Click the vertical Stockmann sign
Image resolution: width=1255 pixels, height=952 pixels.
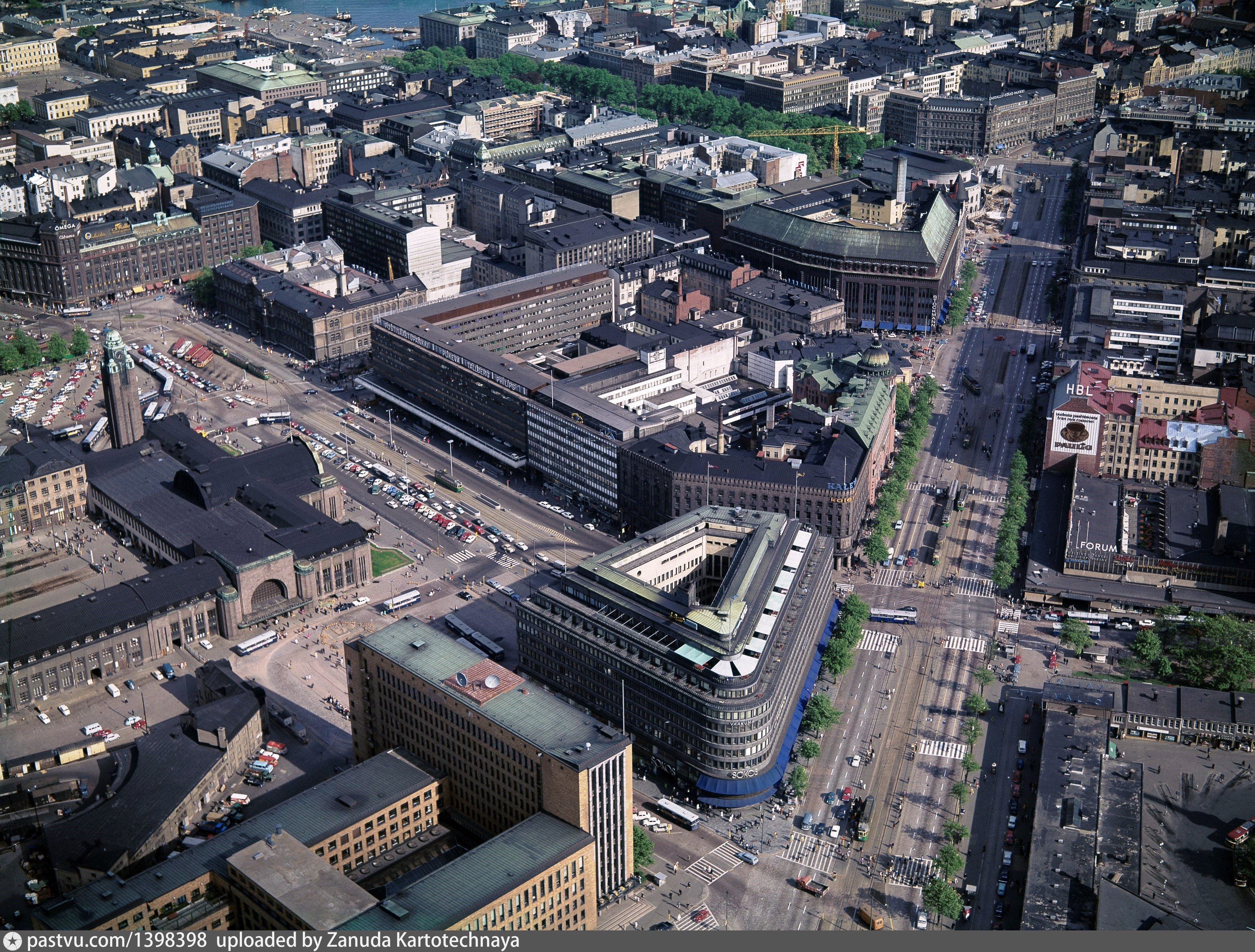(935, 312)
